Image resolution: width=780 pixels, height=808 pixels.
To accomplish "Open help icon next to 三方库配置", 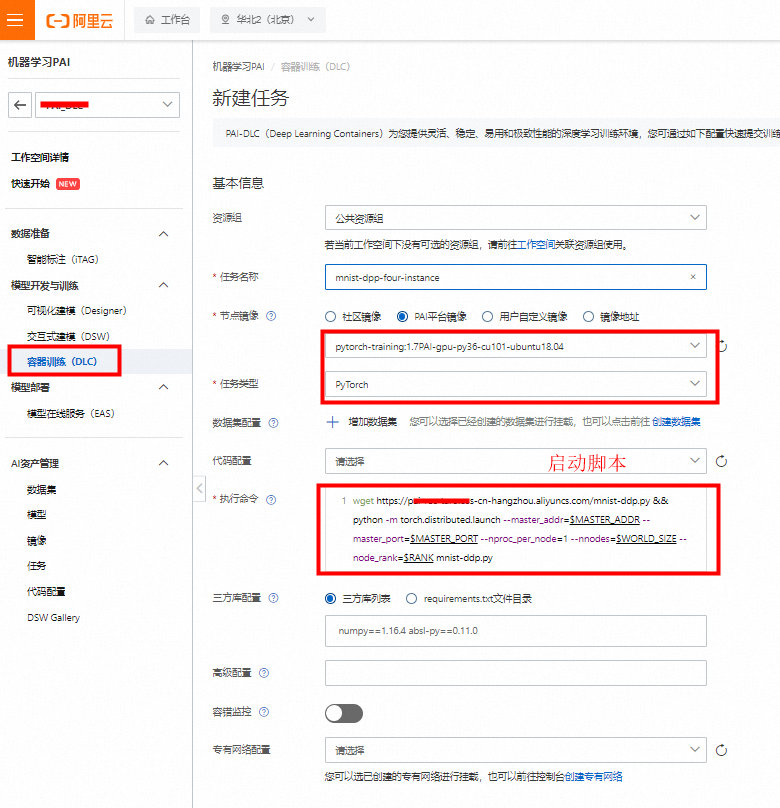I will coord(274,598).
